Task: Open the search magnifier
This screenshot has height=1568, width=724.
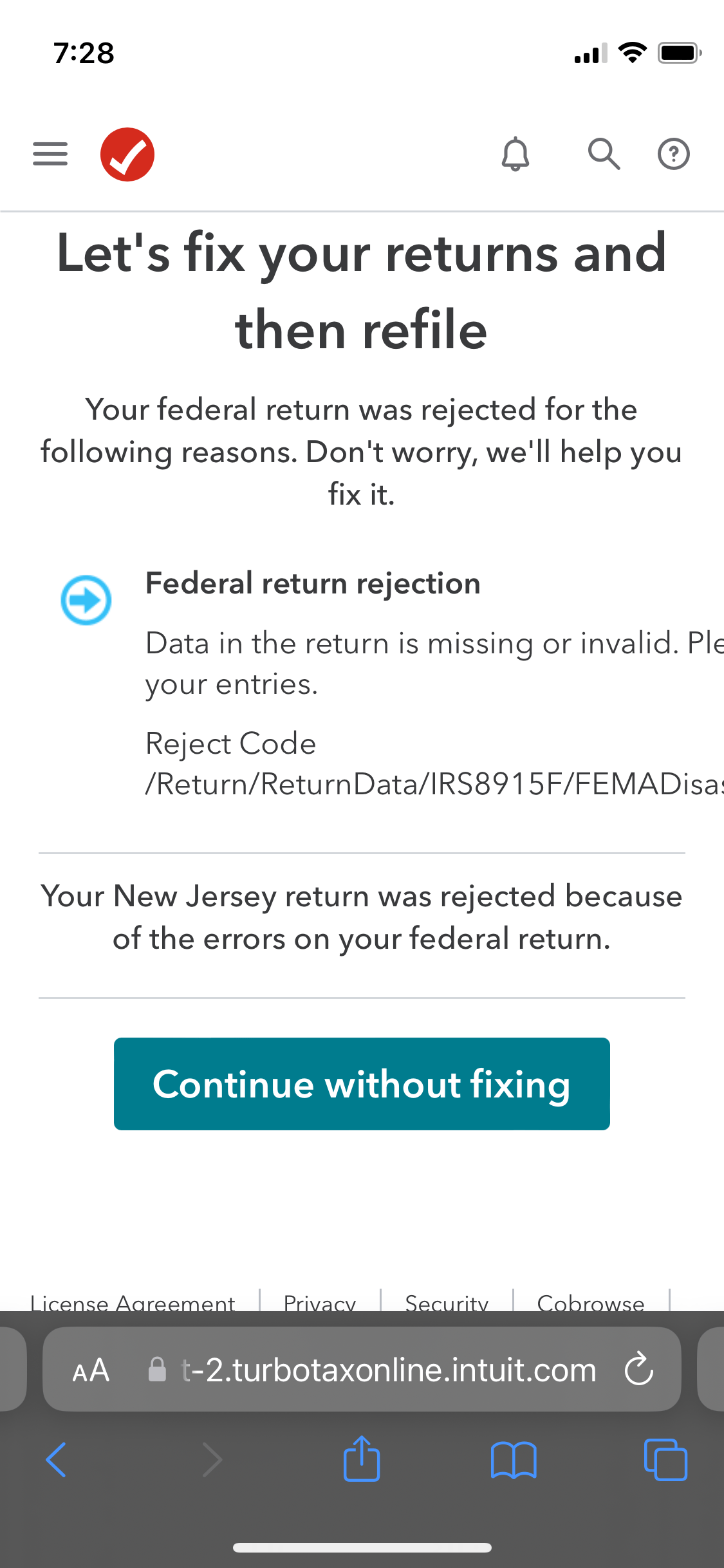Action: click(x=604, y=154)
